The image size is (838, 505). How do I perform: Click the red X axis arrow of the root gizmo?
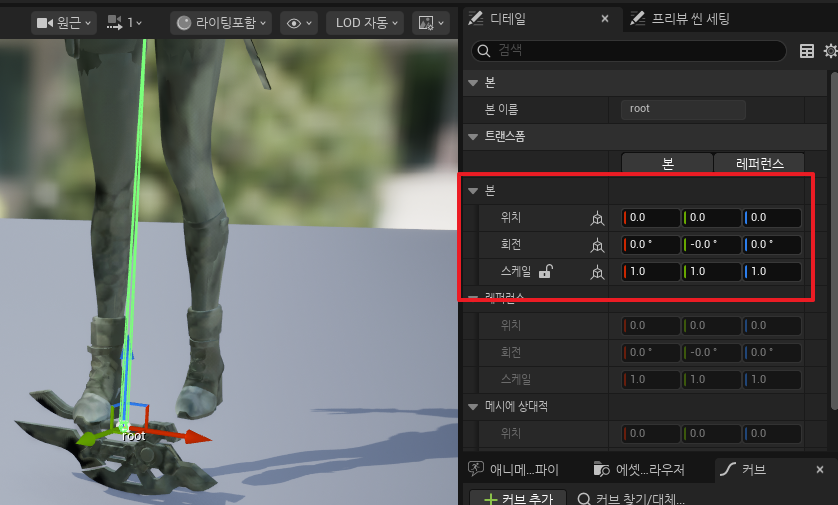tap(193, 437)
